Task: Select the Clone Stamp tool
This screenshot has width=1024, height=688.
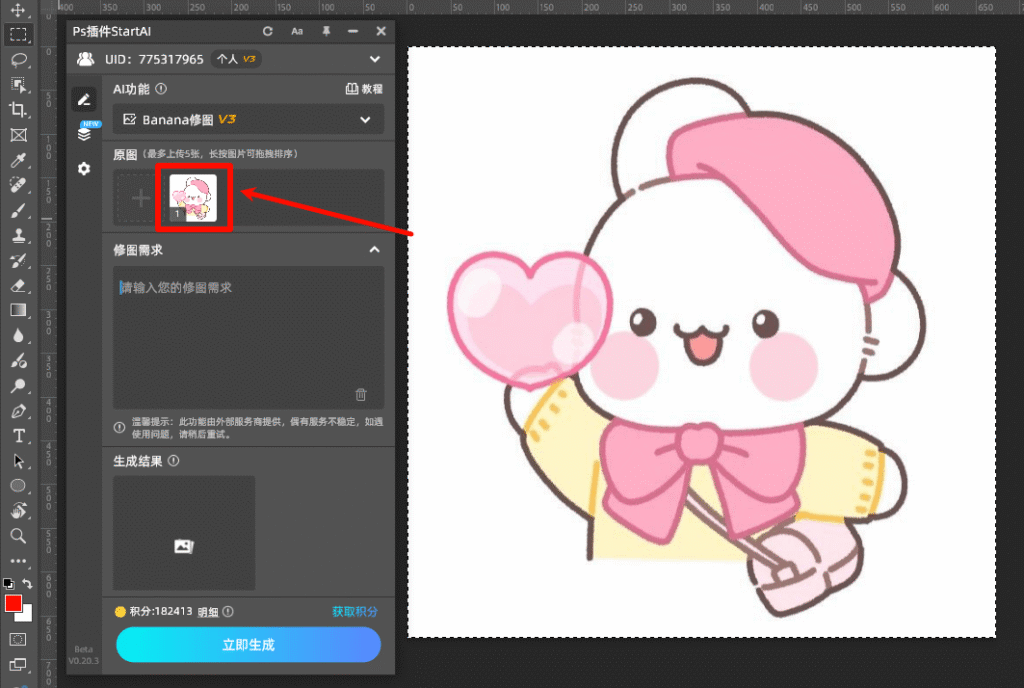Action: pos(18,236)
